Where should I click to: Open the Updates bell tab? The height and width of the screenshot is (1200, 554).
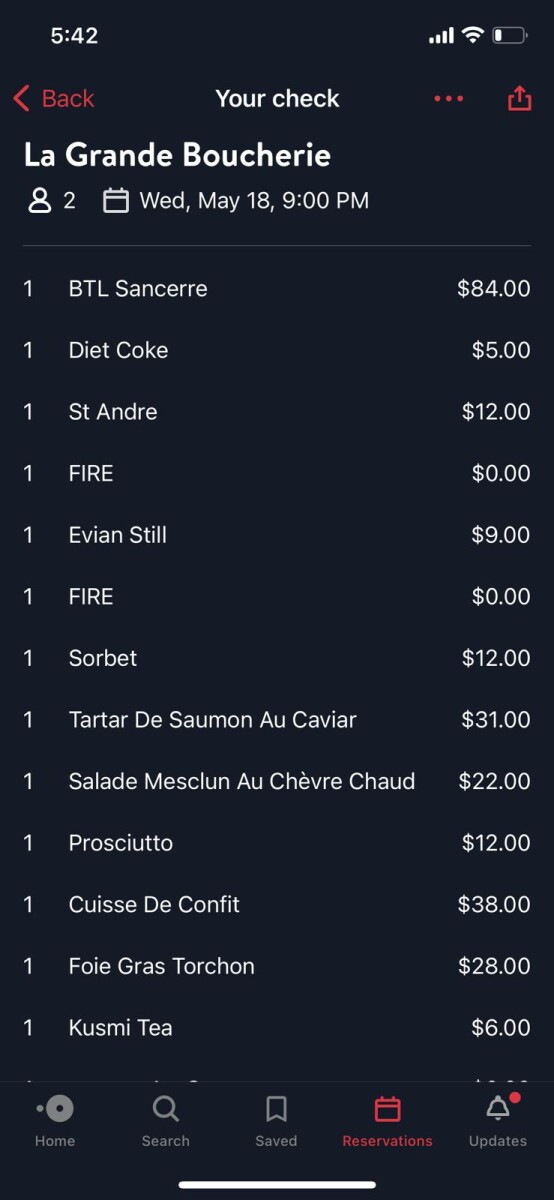point(498,1108)
